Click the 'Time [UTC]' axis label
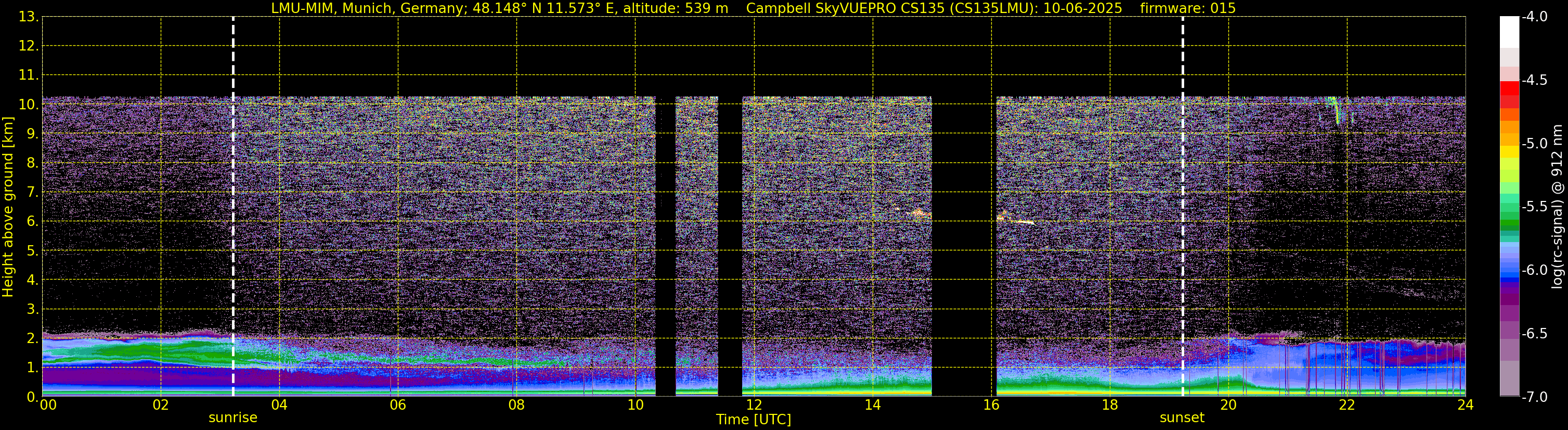 (754, 420)
